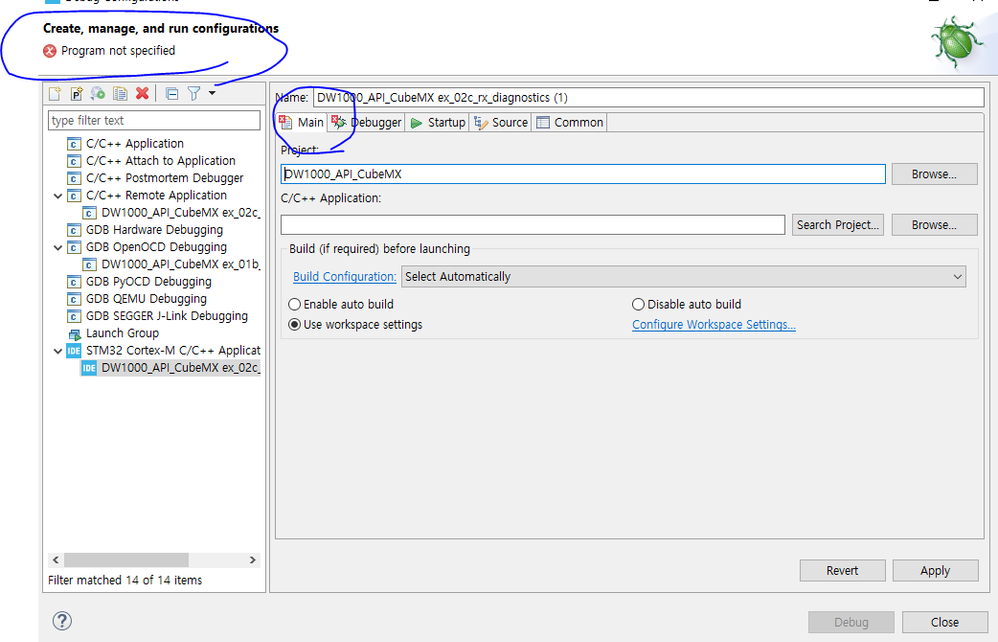Screen dimensions: 998x642
Task: Click the New launch configuration prototype icon
Action: [76, 94]
